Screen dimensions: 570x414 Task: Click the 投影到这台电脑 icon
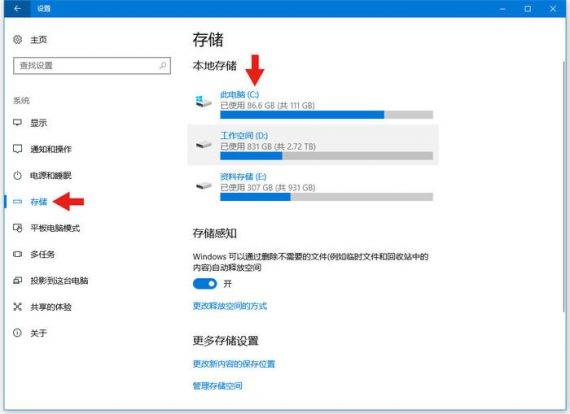tap(17, 280)
